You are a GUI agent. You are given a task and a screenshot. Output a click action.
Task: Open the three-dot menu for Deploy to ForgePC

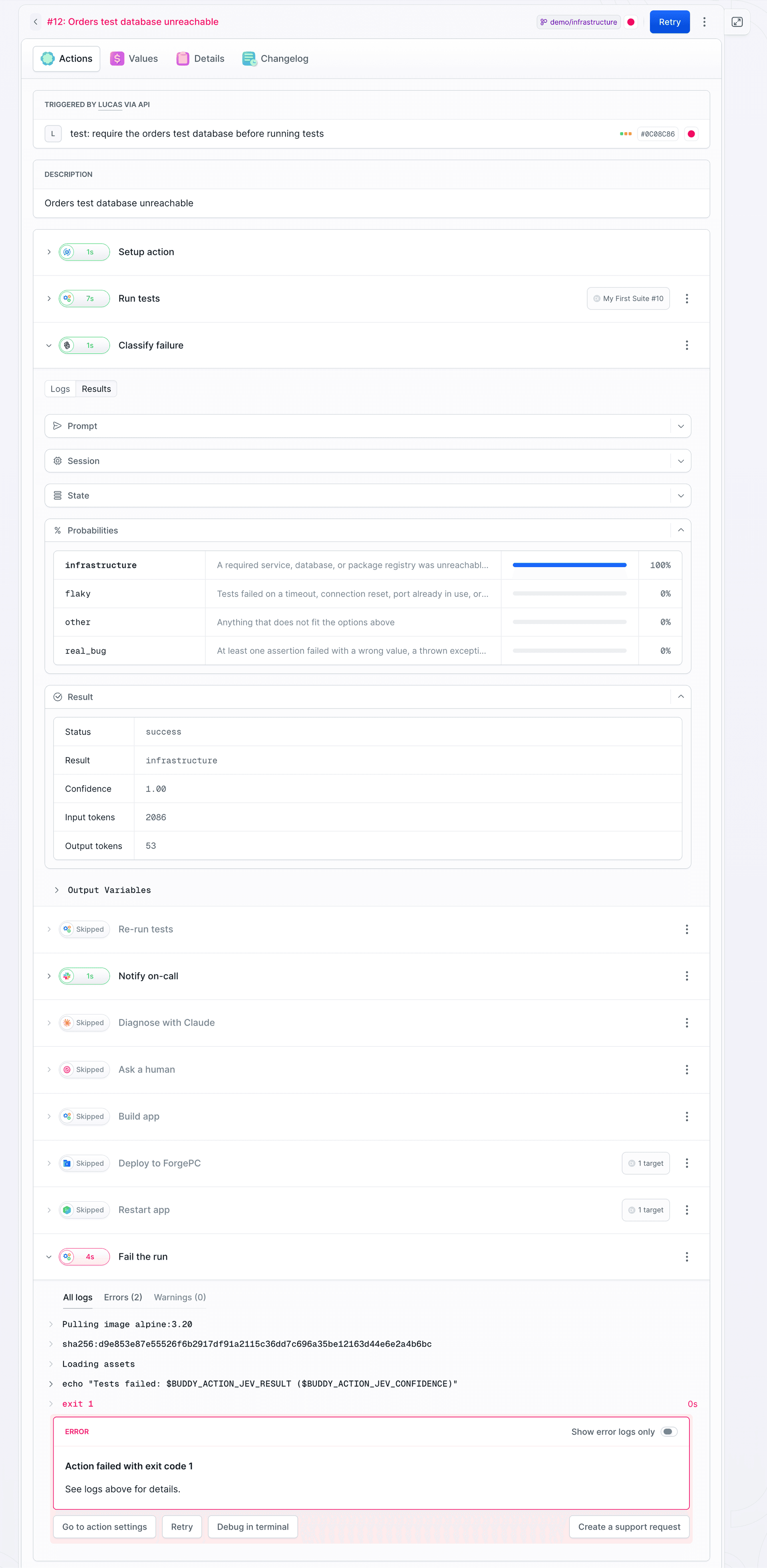pos(687,1163)
